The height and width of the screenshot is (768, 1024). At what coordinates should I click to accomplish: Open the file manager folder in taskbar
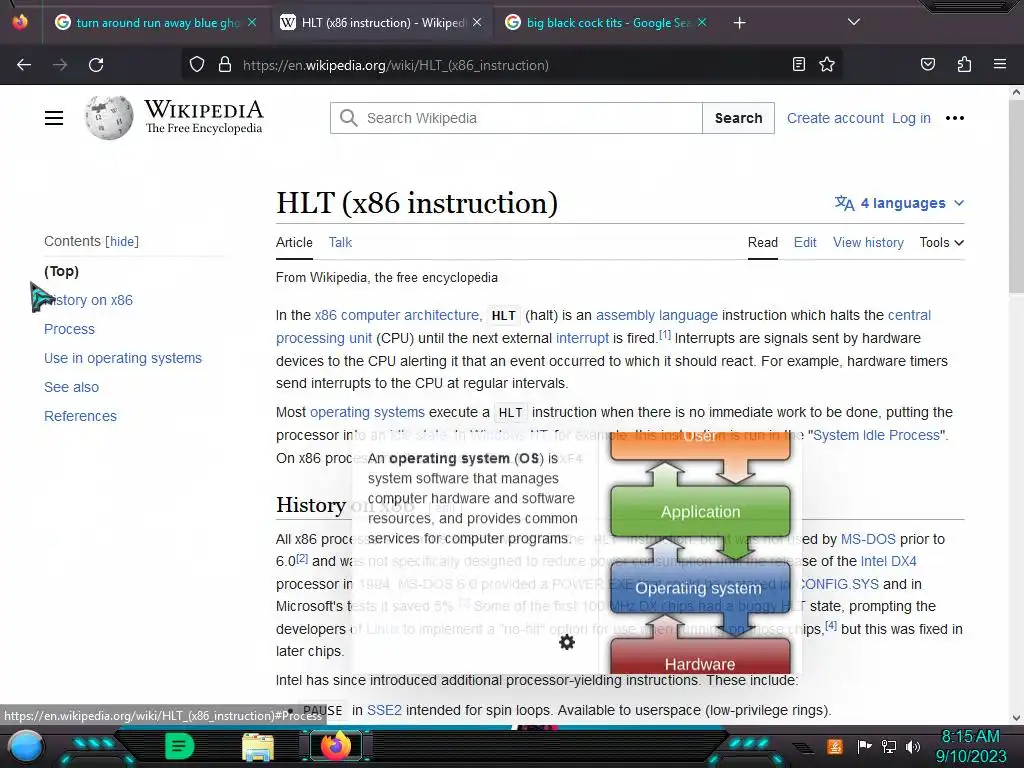(x=258, y=747)
